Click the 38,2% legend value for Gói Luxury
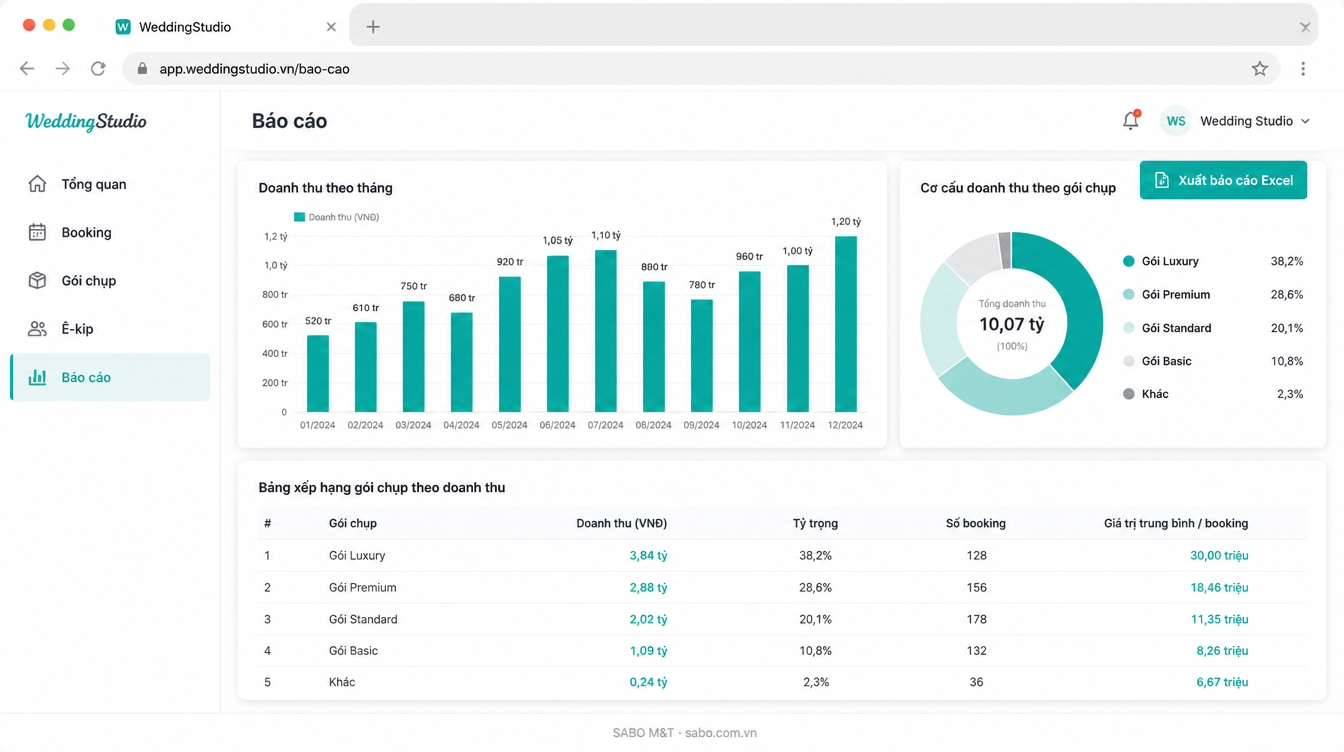 [x=1287, y=261]
